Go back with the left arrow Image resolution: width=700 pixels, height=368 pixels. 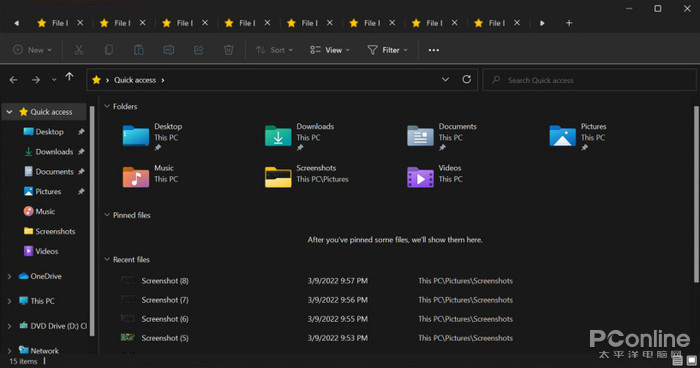[x=13, y=80]
